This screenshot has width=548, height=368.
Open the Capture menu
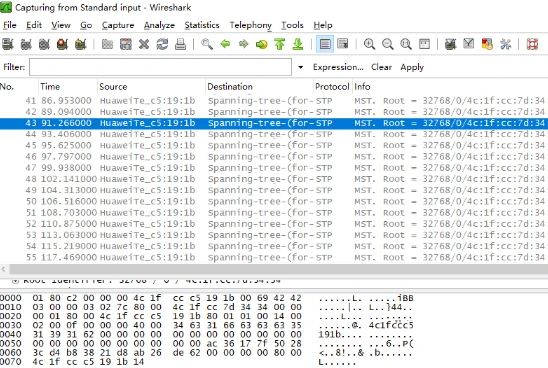pyautogui.click(x=118, y=25)
